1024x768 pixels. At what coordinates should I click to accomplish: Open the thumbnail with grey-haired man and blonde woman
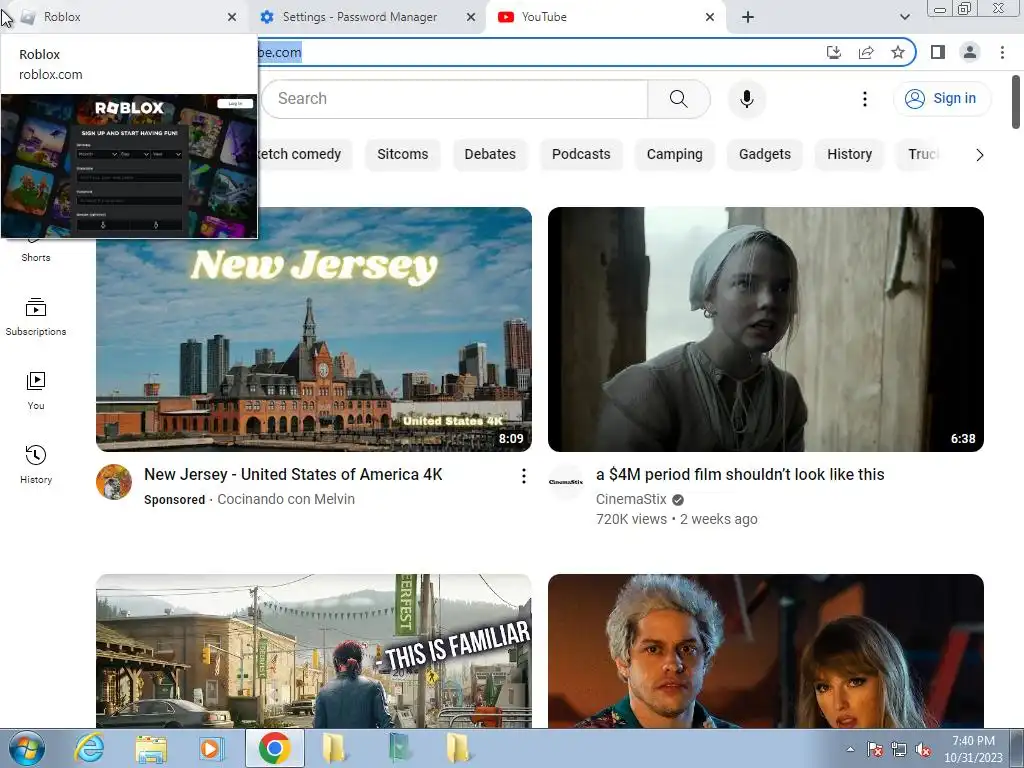coord(765,650)
